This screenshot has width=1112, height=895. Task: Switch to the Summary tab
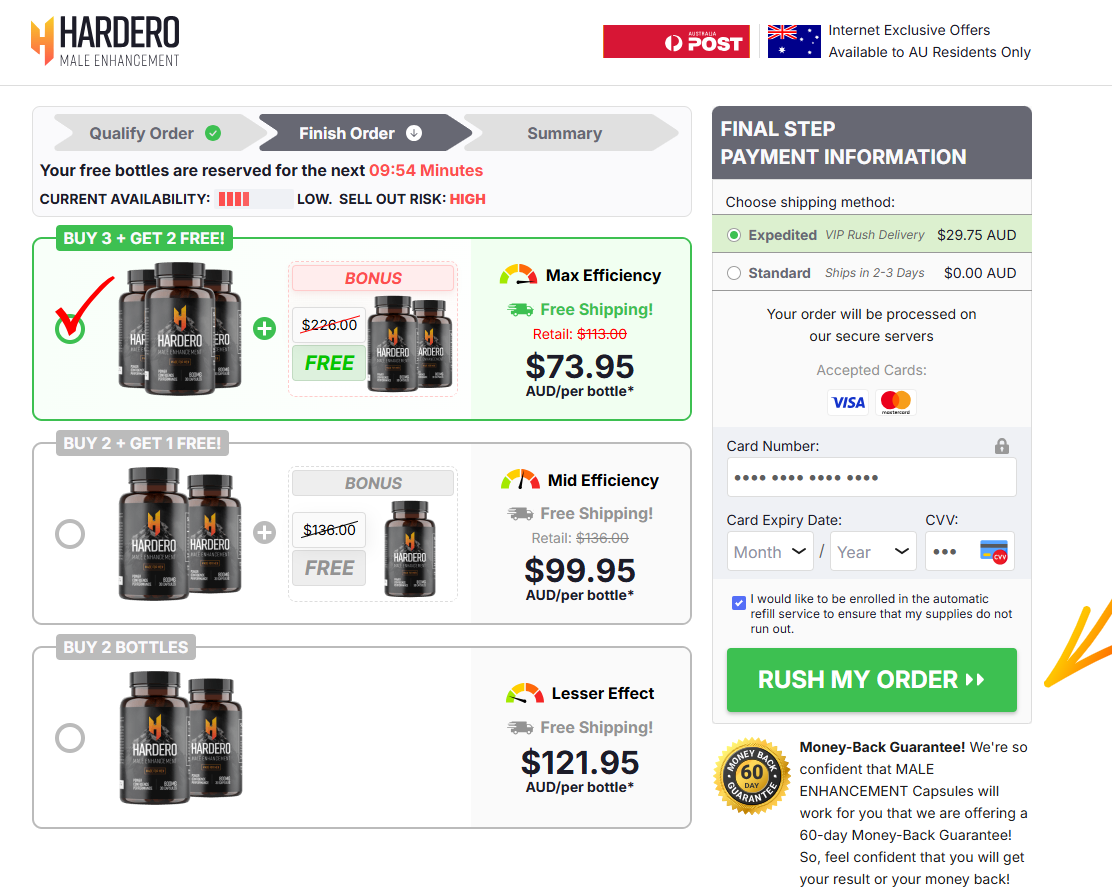(564, 132)
